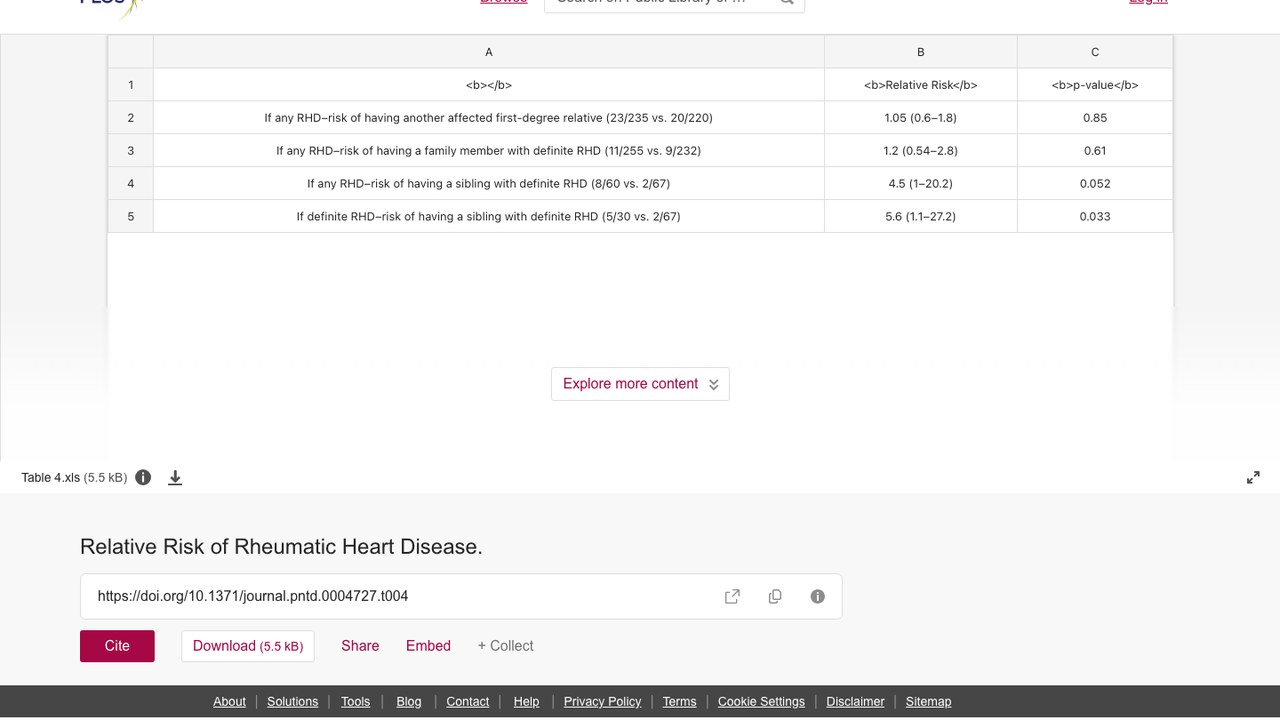The height and width of the screenshot is (720, 1280).
Task: Copy the DOI using the copy icon
Action: (775, 596)
